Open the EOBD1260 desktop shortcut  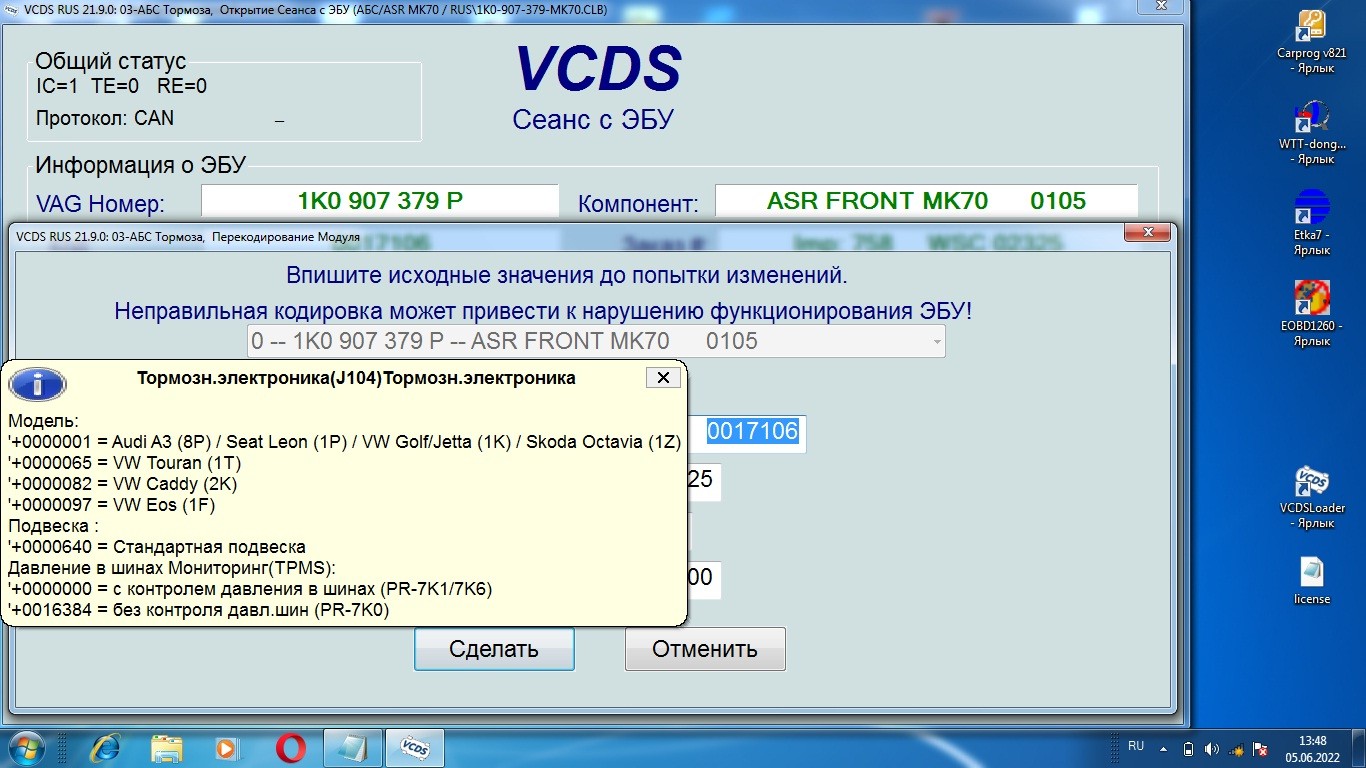pyautogui.click(x=1311, y=299)
